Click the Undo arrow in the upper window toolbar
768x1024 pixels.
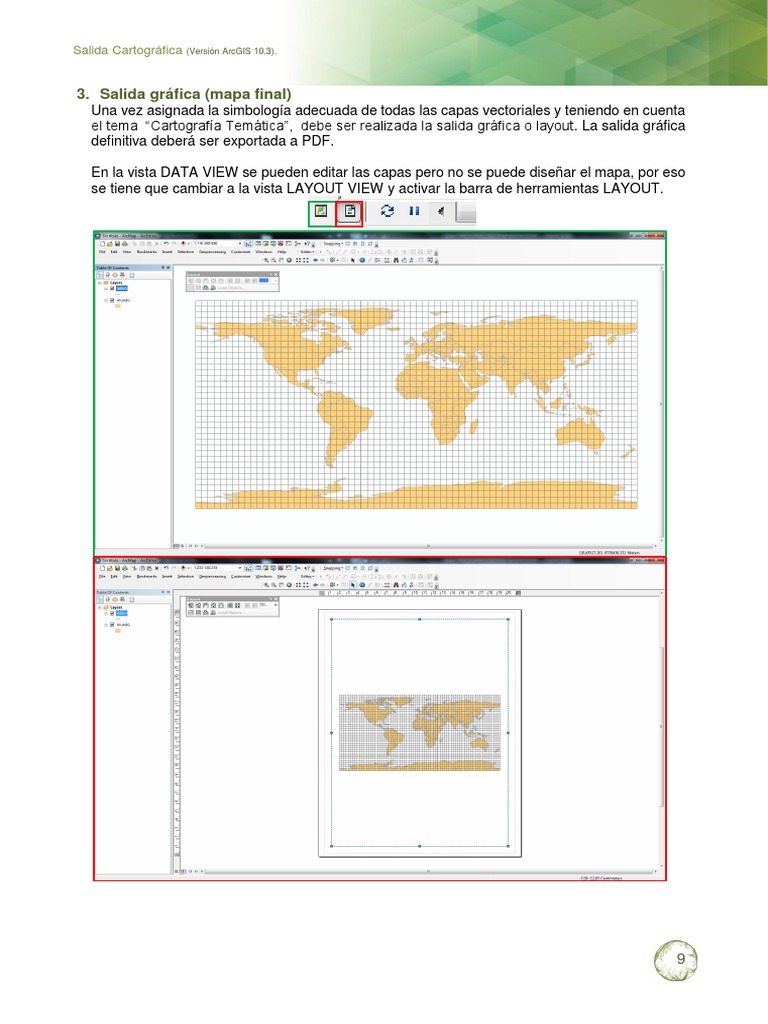[166, 244]
